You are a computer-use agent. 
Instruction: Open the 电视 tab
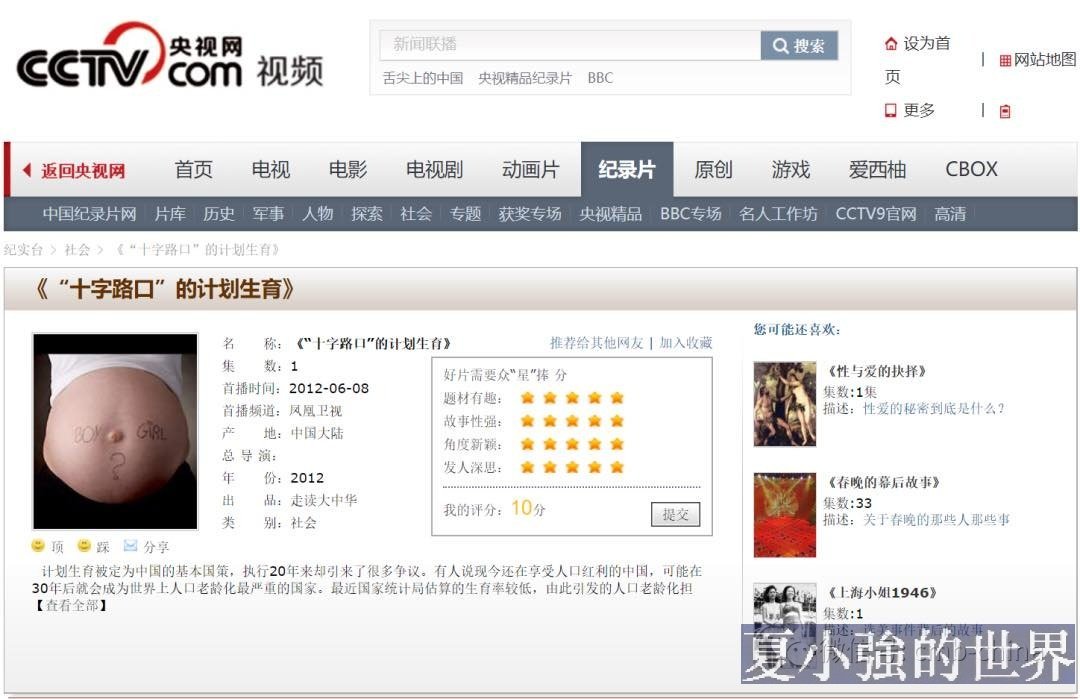[271, 169]
